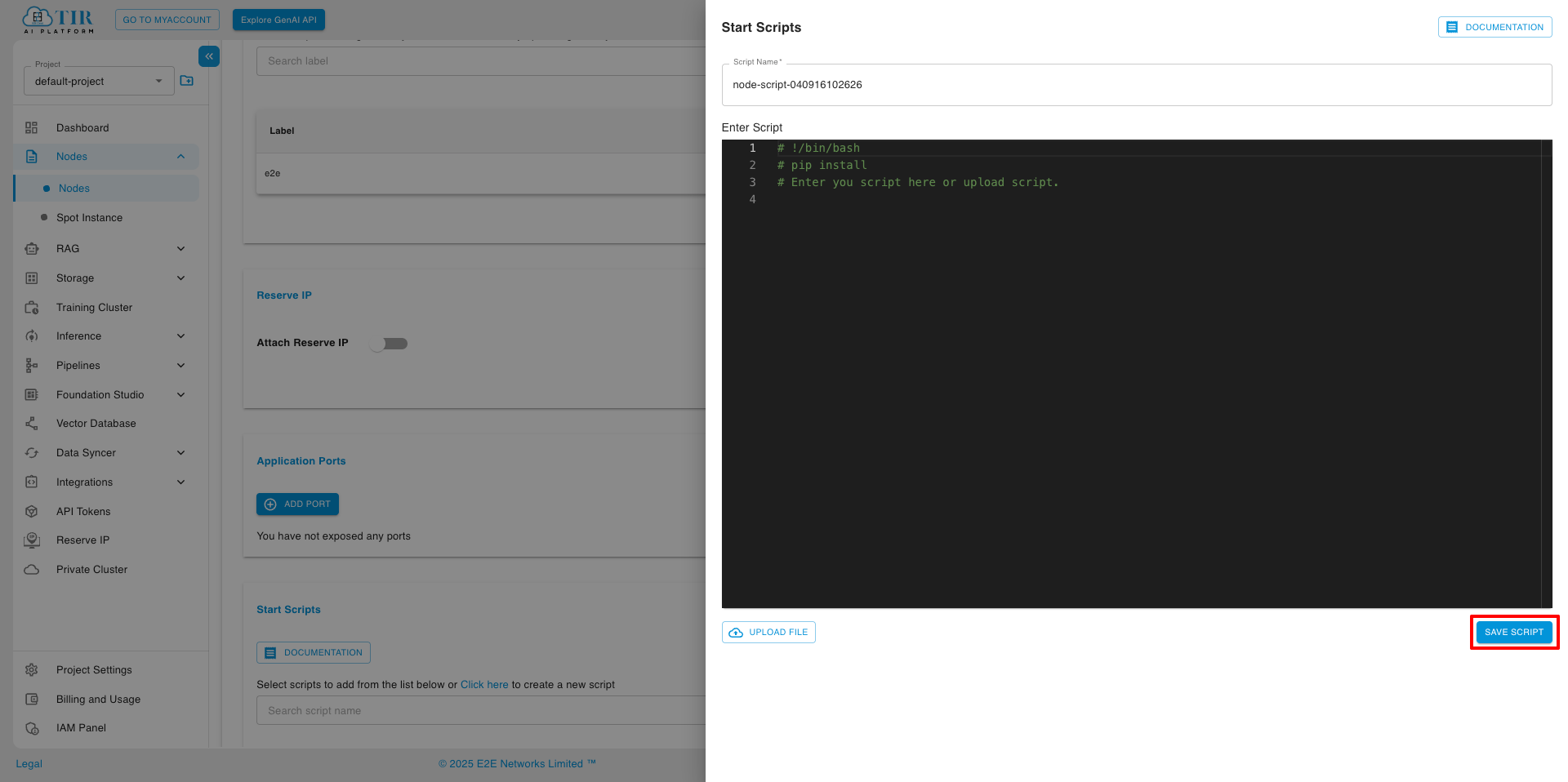The image size is (1568, 782).
Task: Click the Reserve IP sidebar icon
Action: pos(32,540)
